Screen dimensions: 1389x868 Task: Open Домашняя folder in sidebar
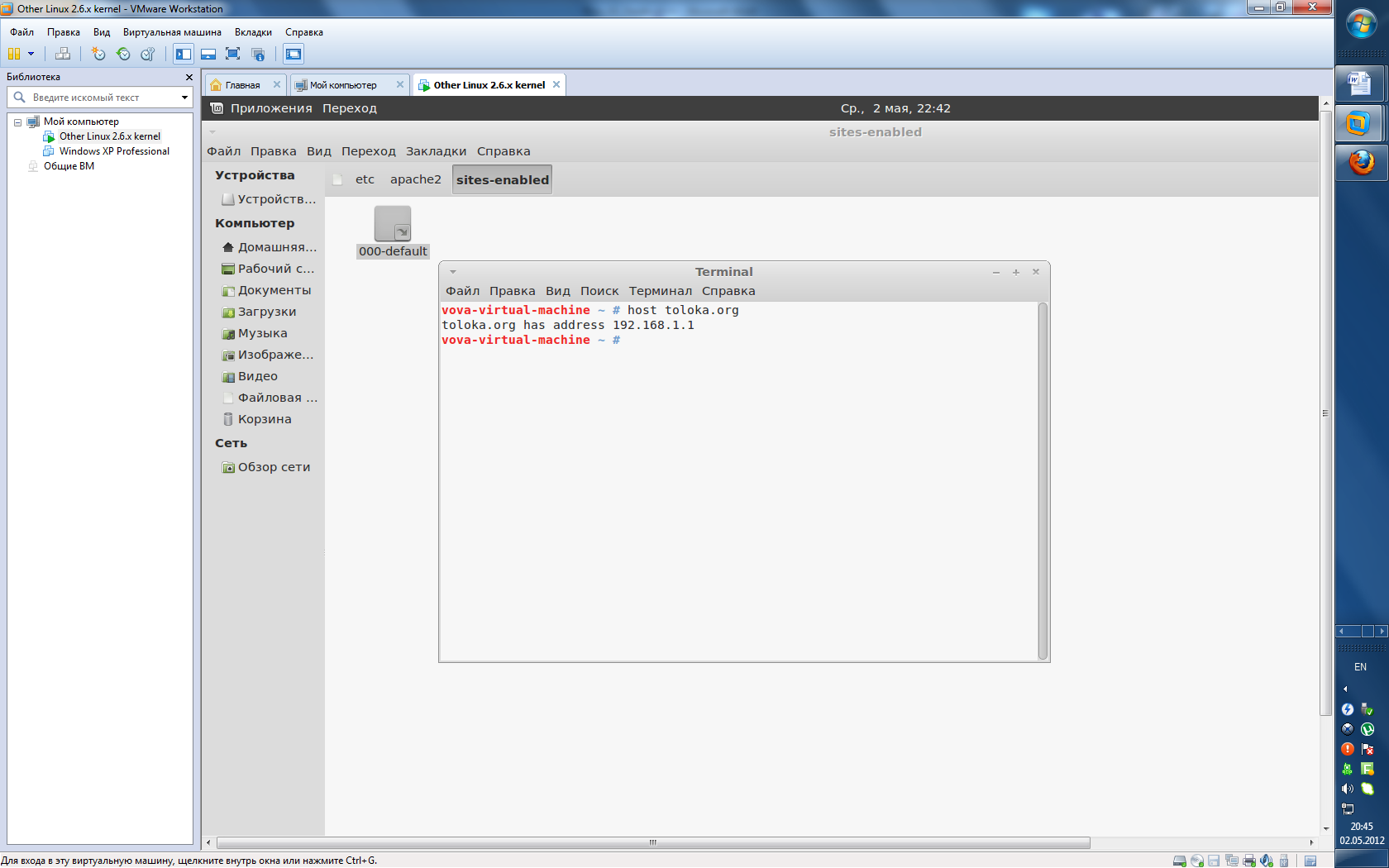click(269, 247)
